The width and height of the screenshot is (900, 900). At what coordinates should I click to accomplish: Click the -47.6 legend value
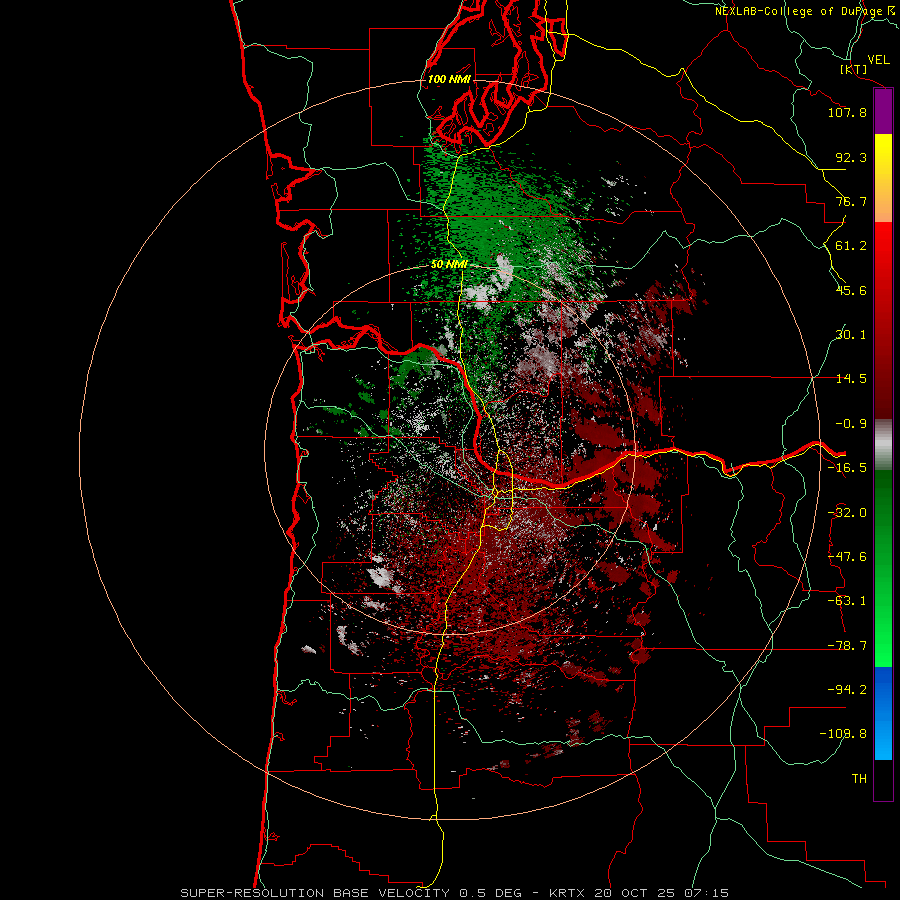tap(847, 557)
